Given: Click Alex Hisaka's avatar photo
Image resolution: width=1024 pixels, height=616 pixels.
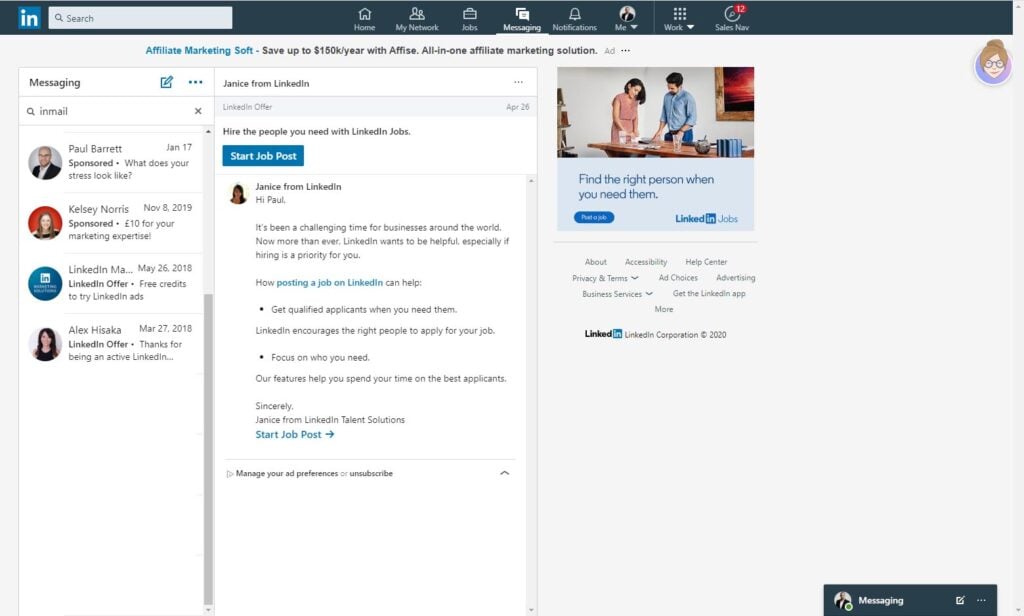Looking at the screenshot, I should coord(45,344).
